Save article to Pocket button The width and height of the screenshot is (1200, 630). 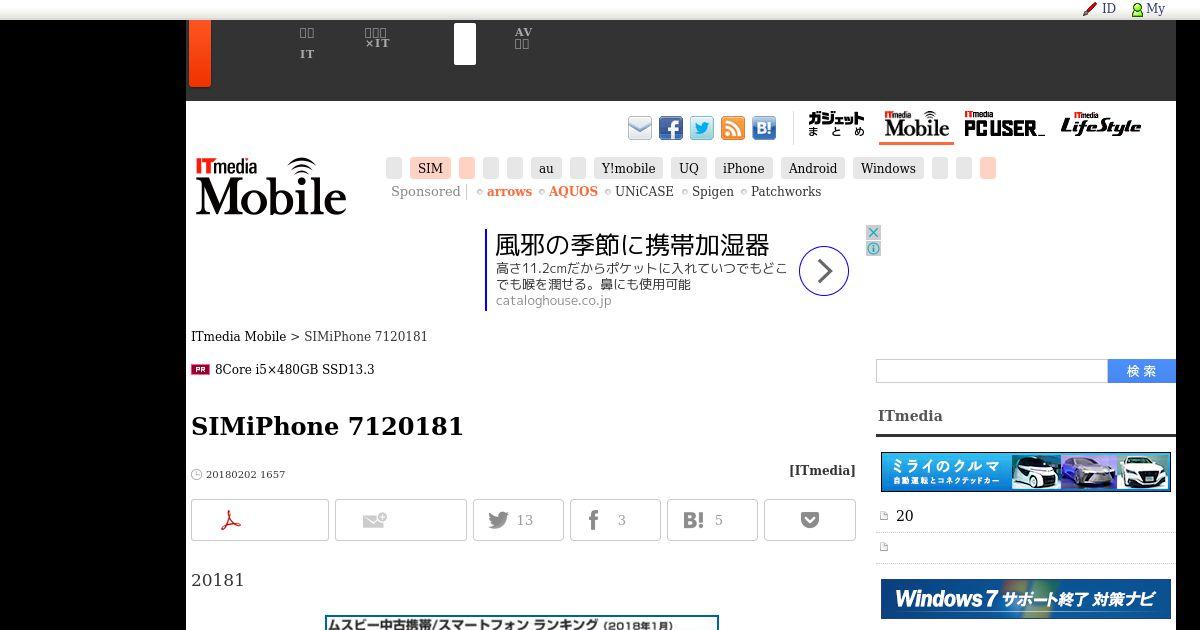pyautogui.click(x=810, y=520)
